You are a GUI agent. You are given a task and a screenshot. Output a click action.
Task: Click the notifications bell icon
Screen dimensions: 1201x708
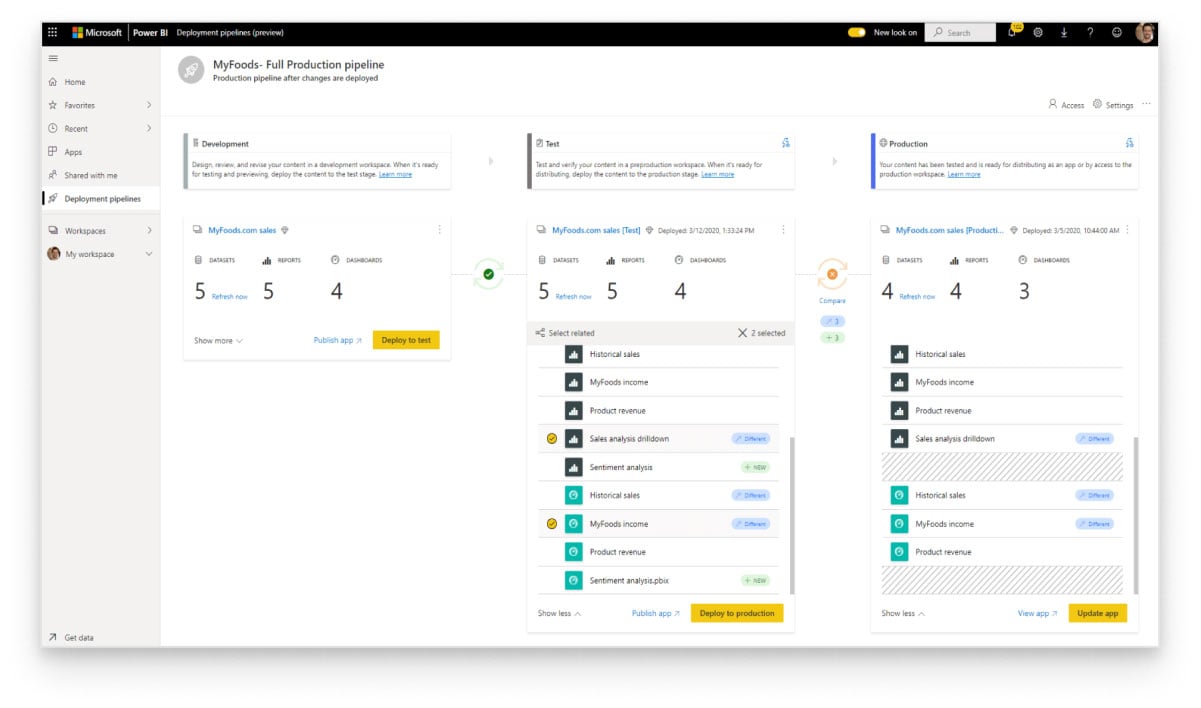pos(1012,32)
